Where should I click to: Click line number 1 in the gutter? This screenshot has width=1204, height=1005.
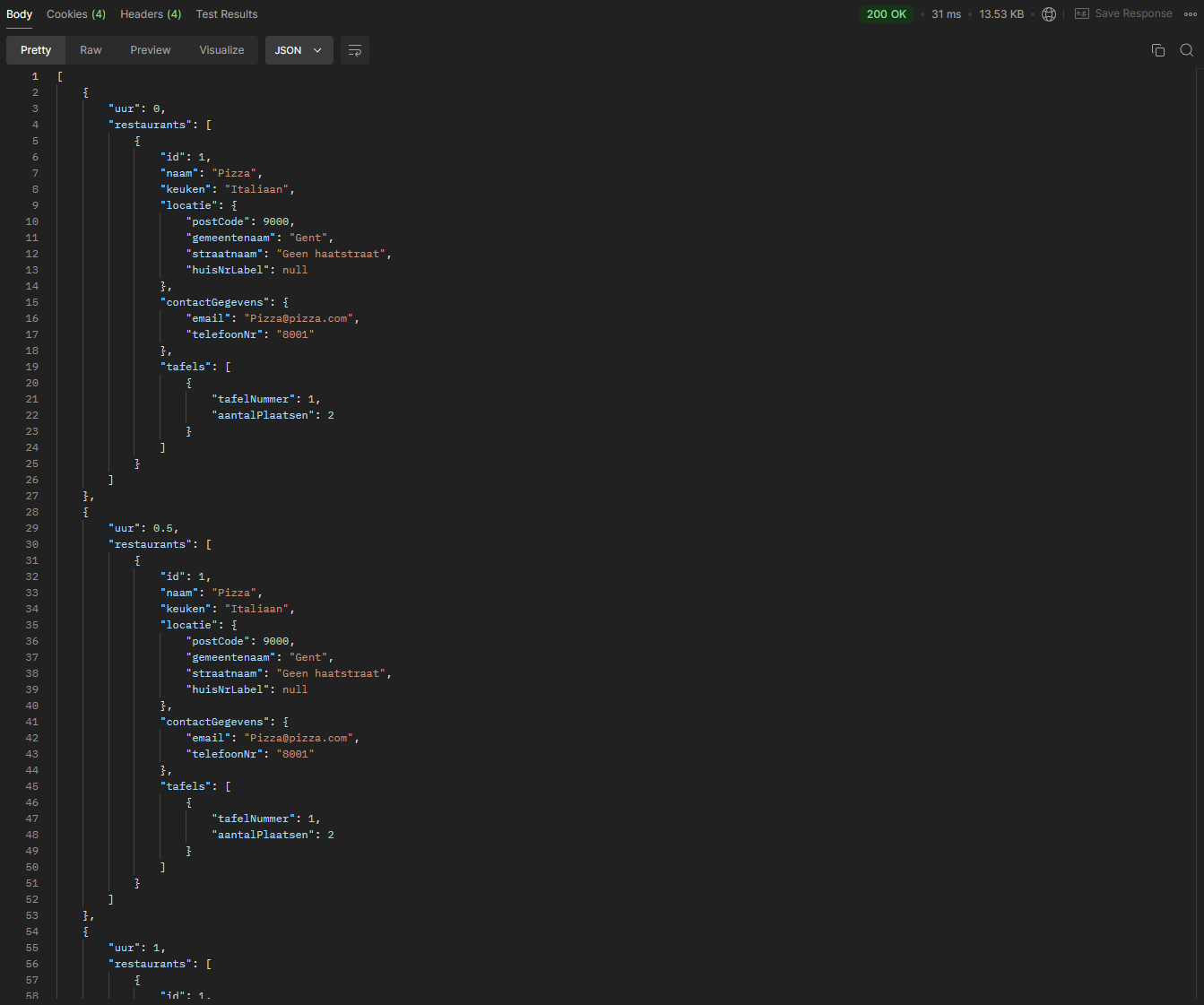[35, 76]
